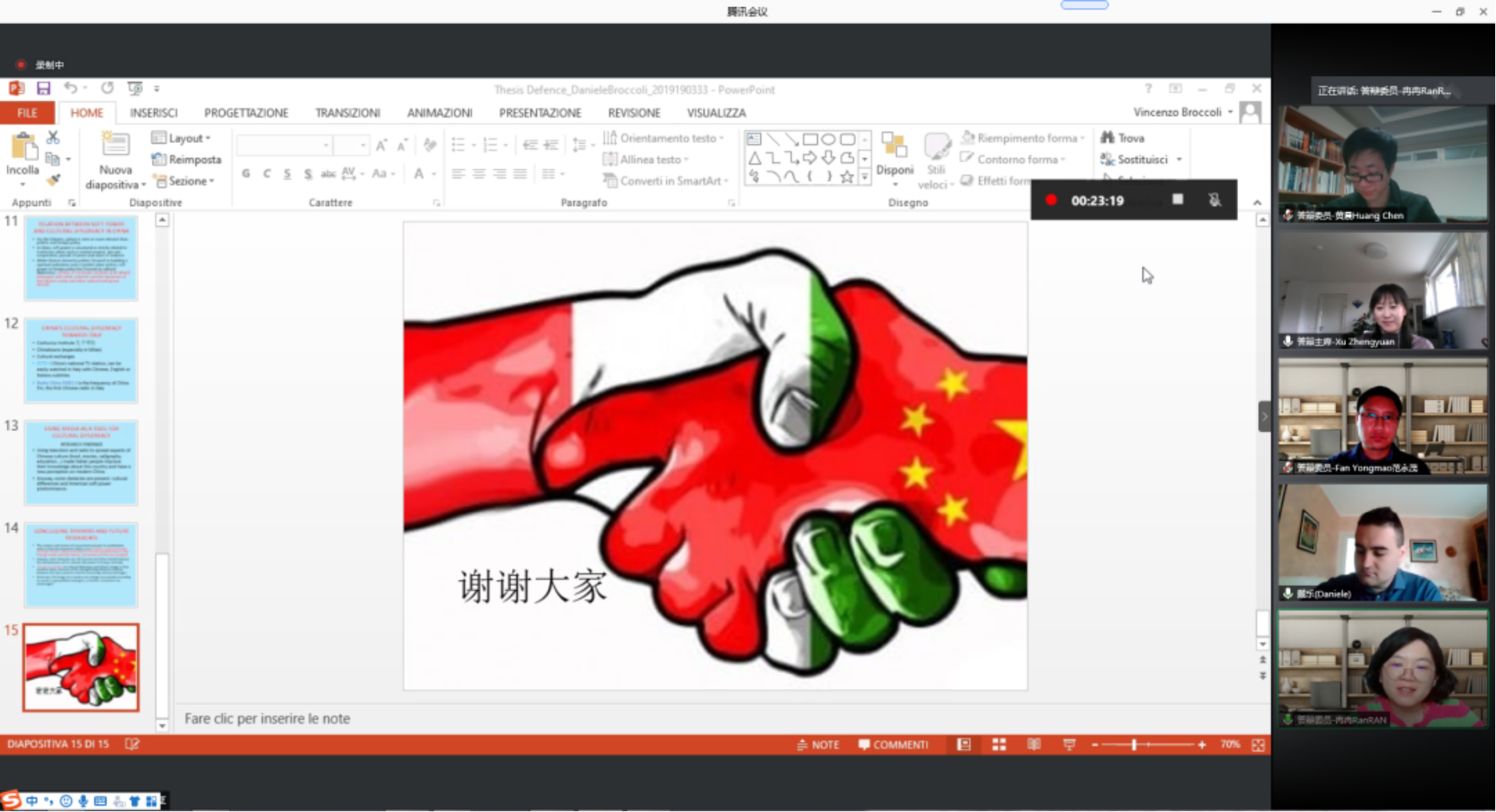Select the Format Painter brush icon

click(x=54, y=180)
